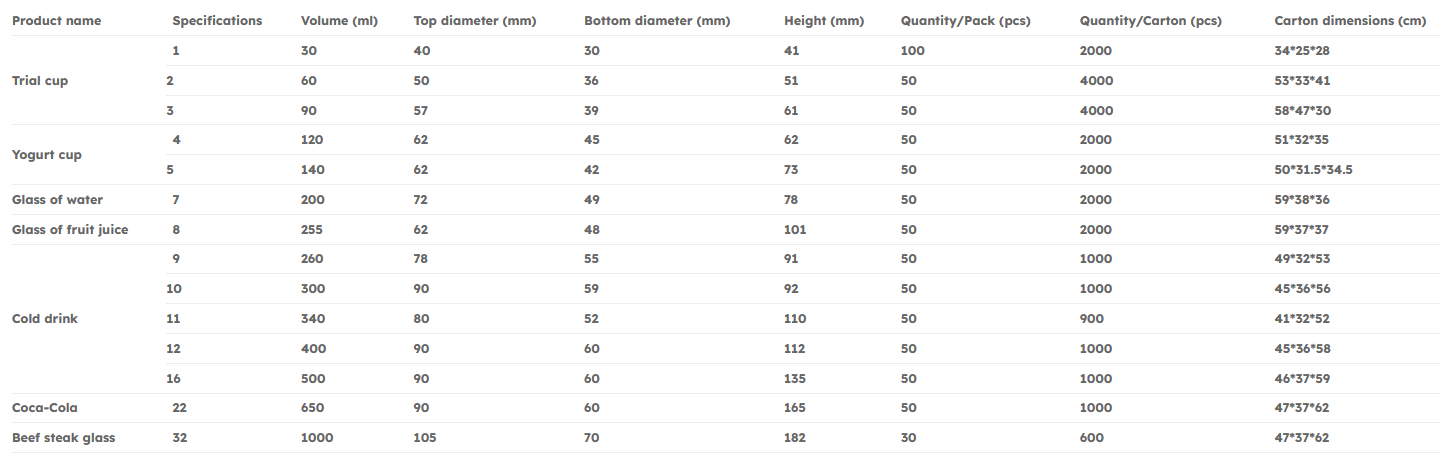Screen dimensions: 1440x460
Task: Select the "Glass of water" row label
Action: pos(57,200)
